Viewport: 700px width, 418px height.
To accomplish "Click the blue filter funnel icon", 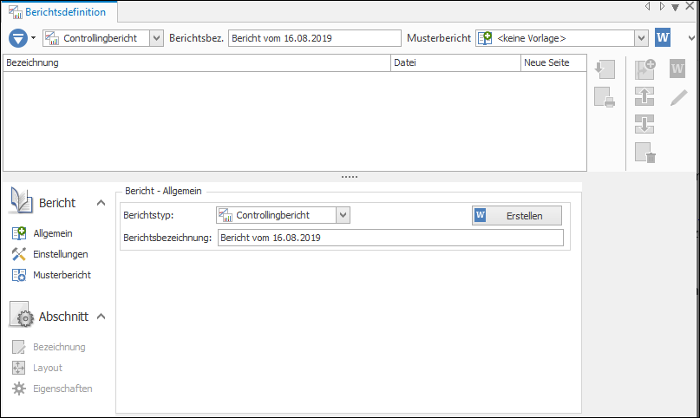I will tap(18, 38).
